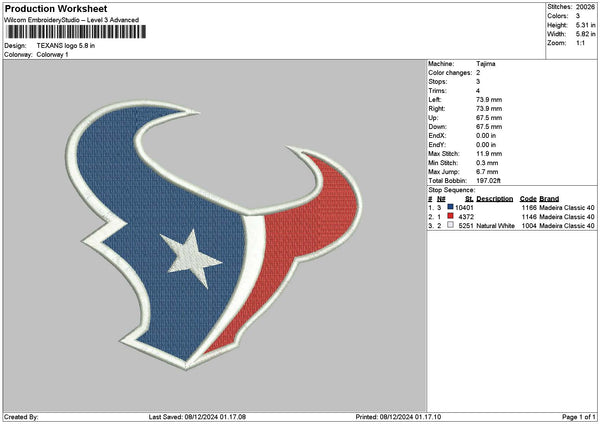Image resolution: width=600 pixels, height=424 pixels.
Task: Click the red thread color swatch
Action: (450, 216)
